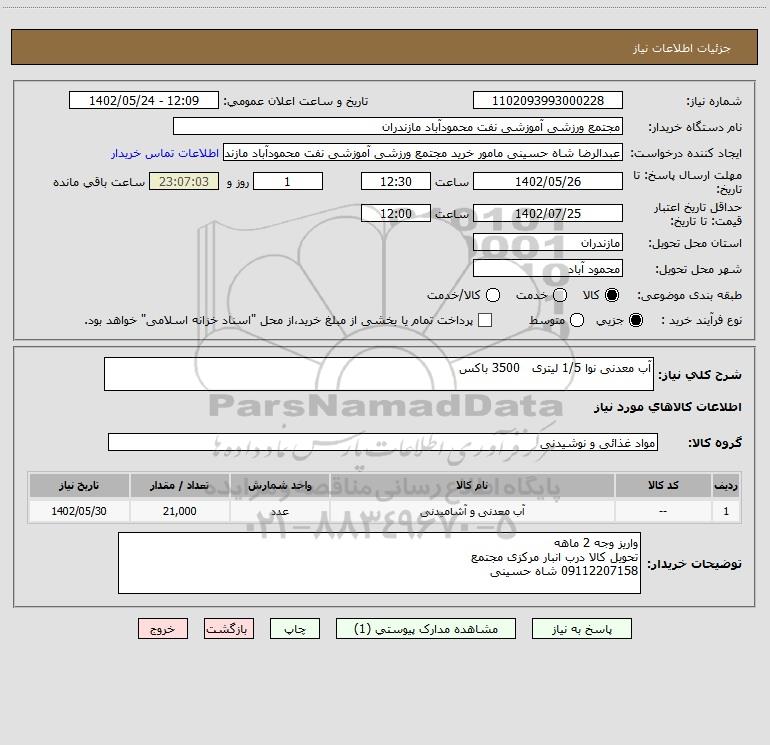Click the countdown timer 23:07:03
770x745 pixels.
pos(184,181)
